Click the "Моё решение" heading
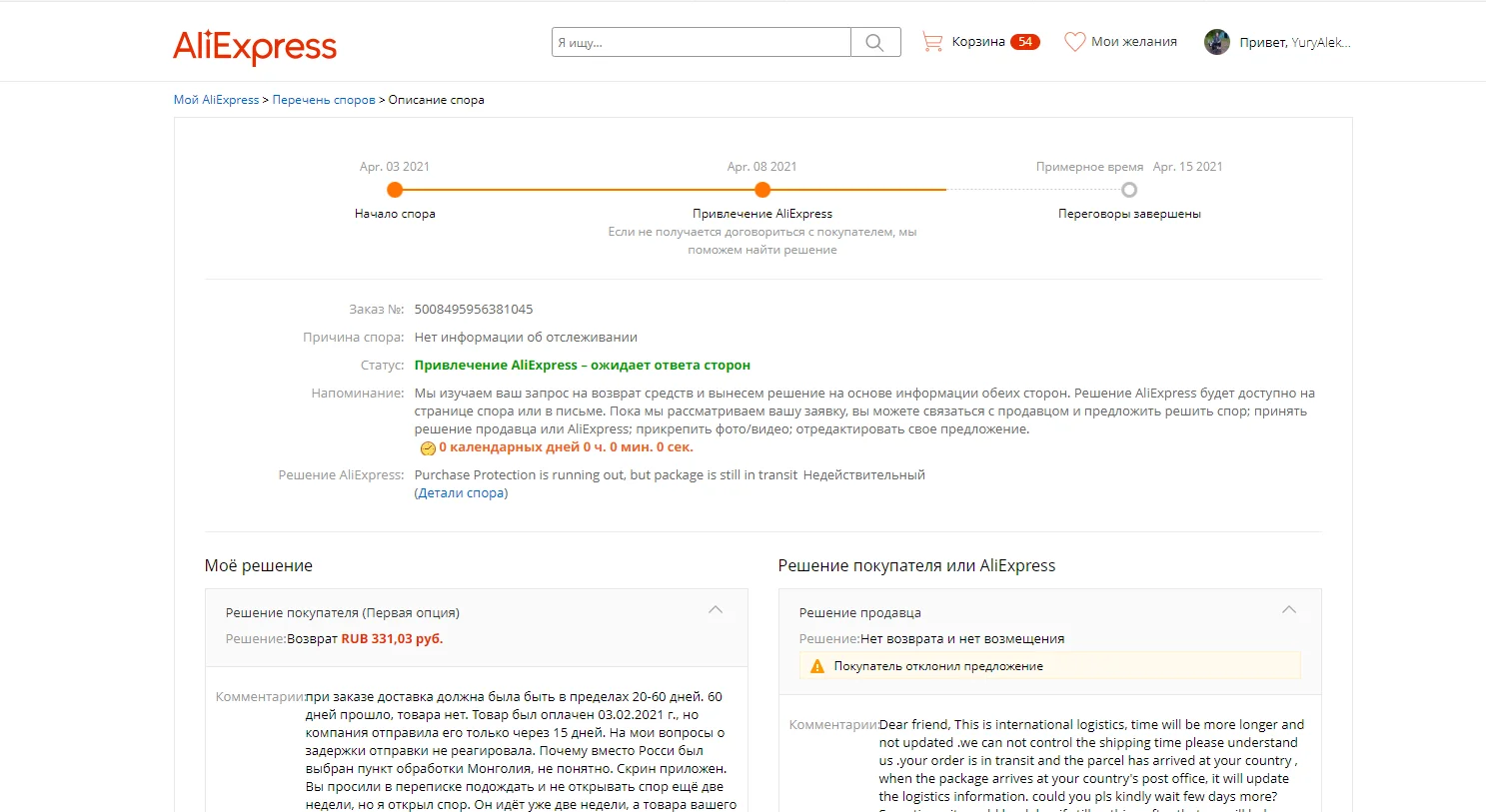 (259, 566)
